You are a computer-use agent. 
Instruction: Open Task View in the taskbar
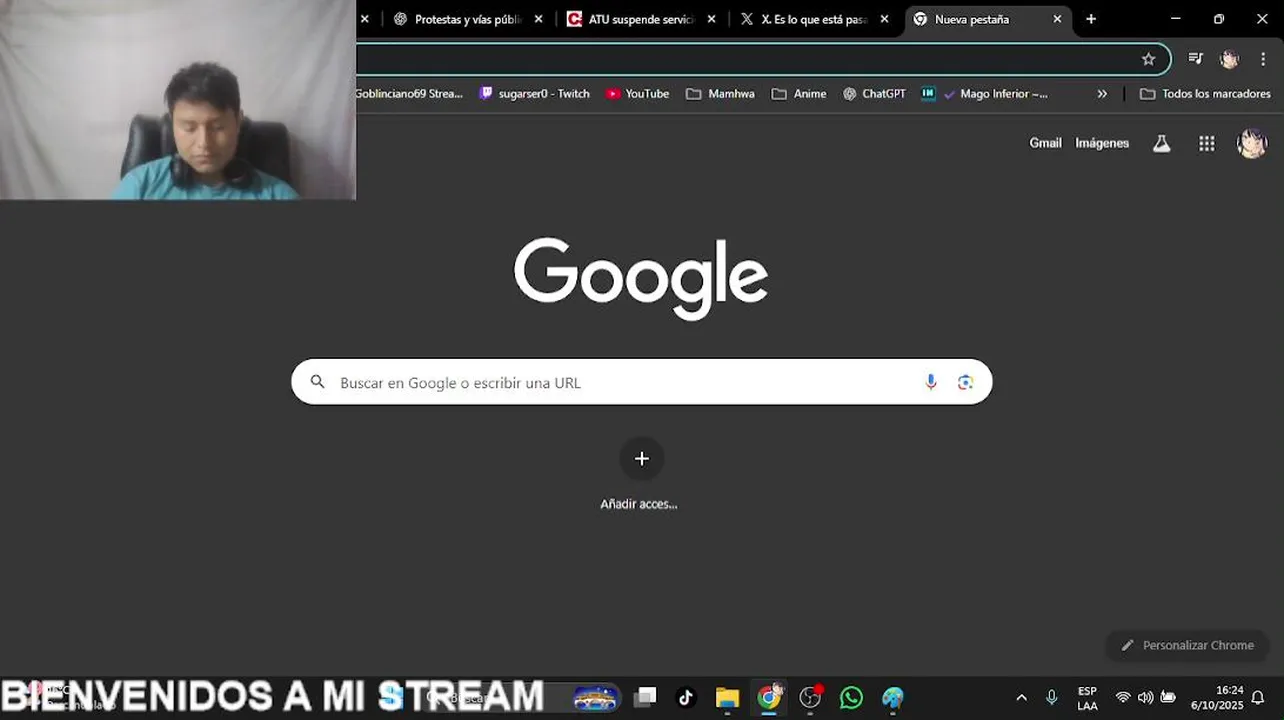(x=646, y=697)
